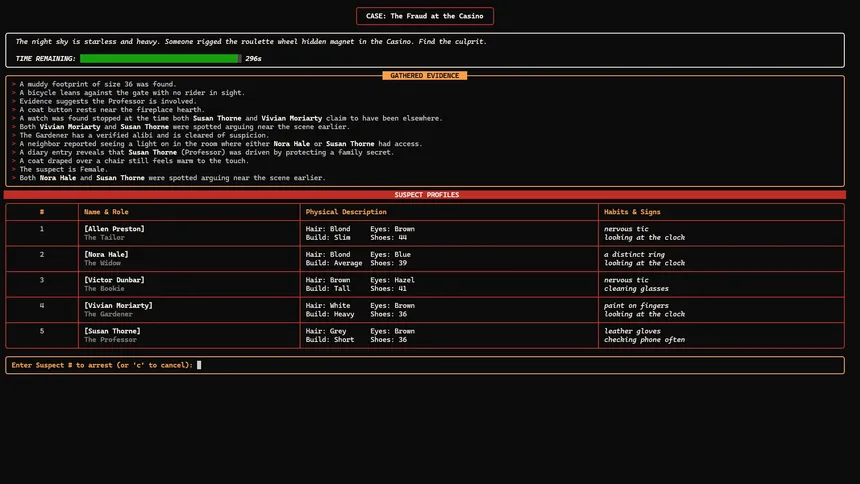Image resolution: width=860 pixels, height=484 pixels.
Task: Click Victor Dunbar in the suspect list
Action: (x=114, y=280)
